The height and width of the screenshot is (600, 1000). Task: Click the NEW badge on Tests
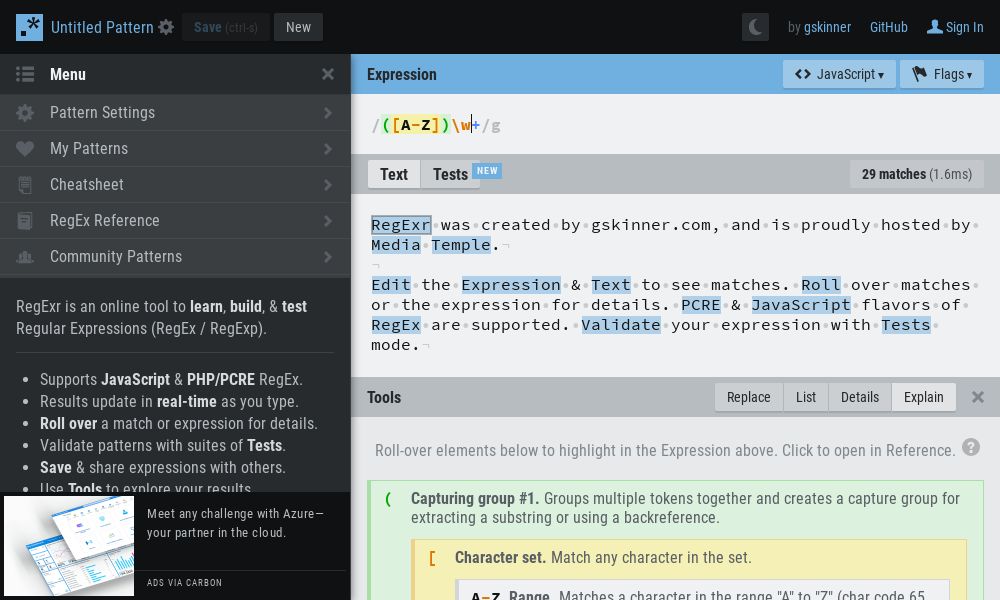point(487,171)
